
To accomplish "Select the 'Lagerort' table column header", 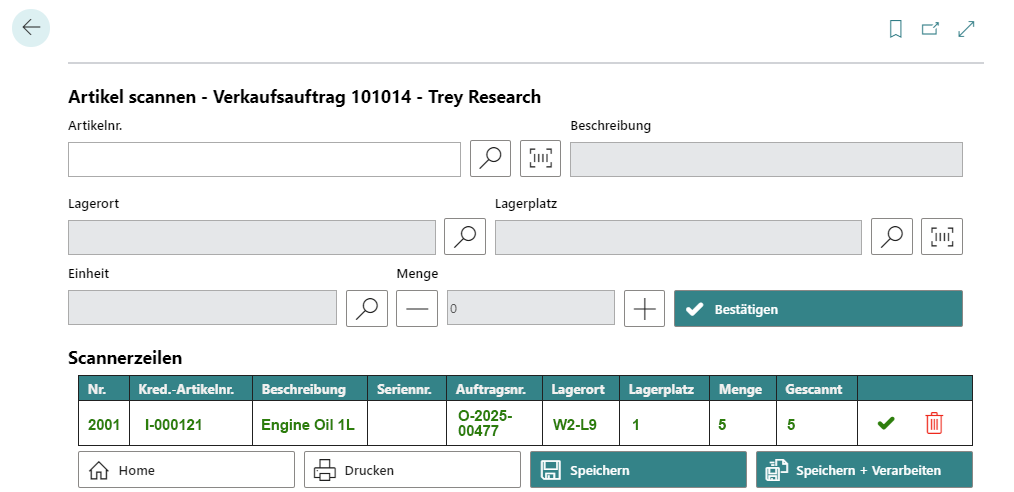I will [x=580, y=388].
